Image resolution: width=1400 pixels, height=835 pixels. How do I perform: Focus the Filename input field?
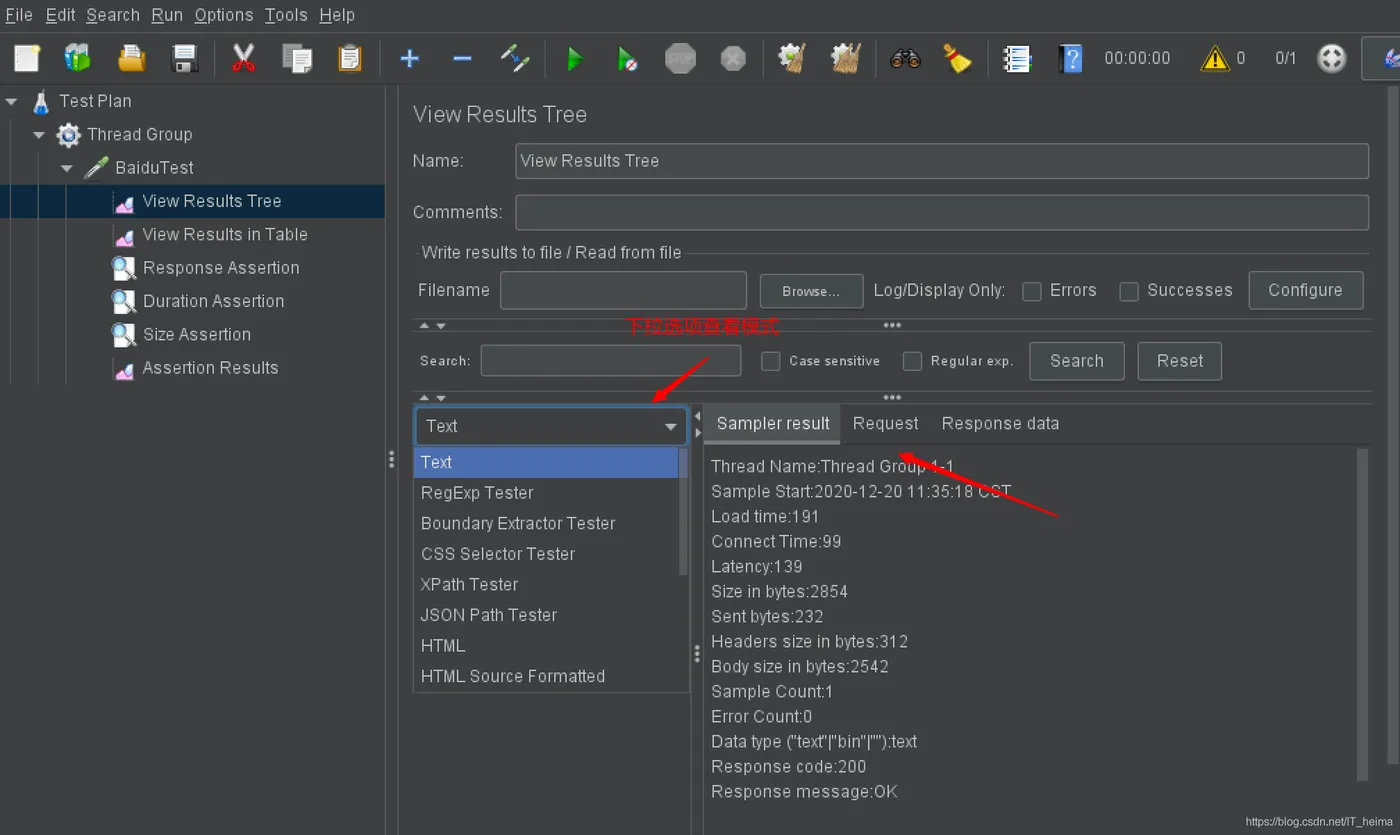coord(623,291)
